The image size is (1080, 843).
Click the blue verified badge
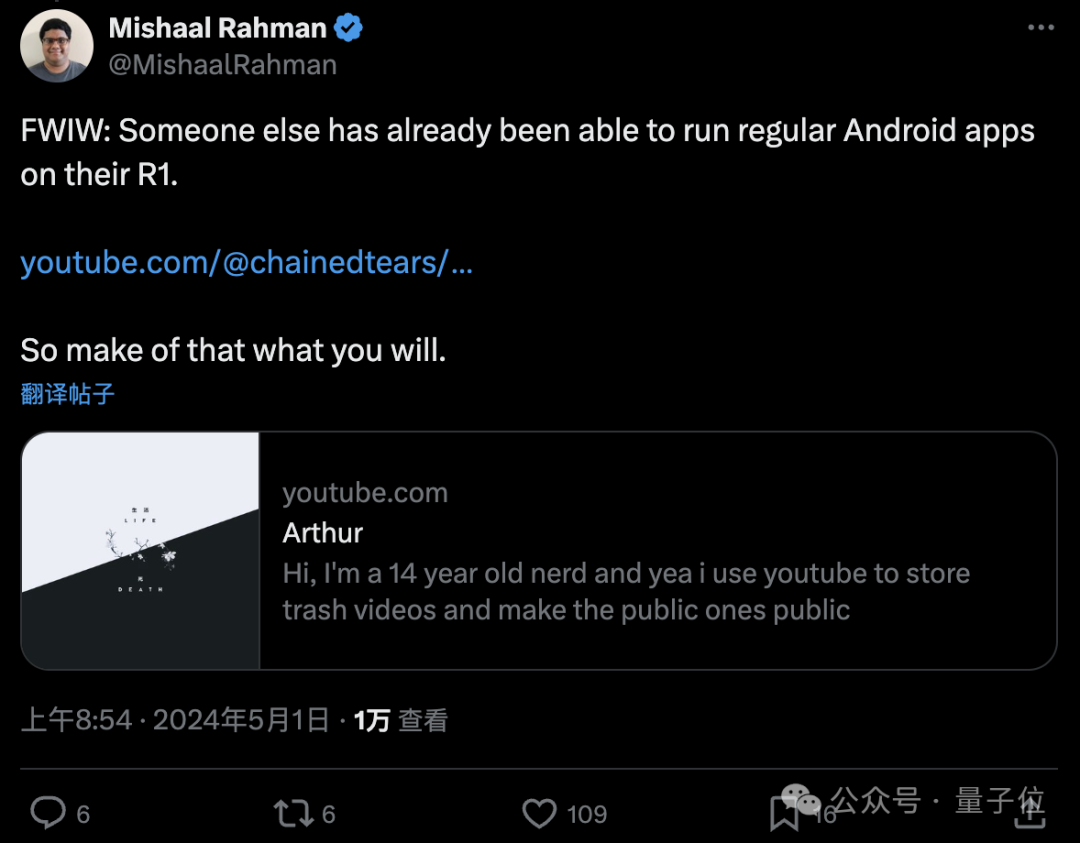click(348, 28)
